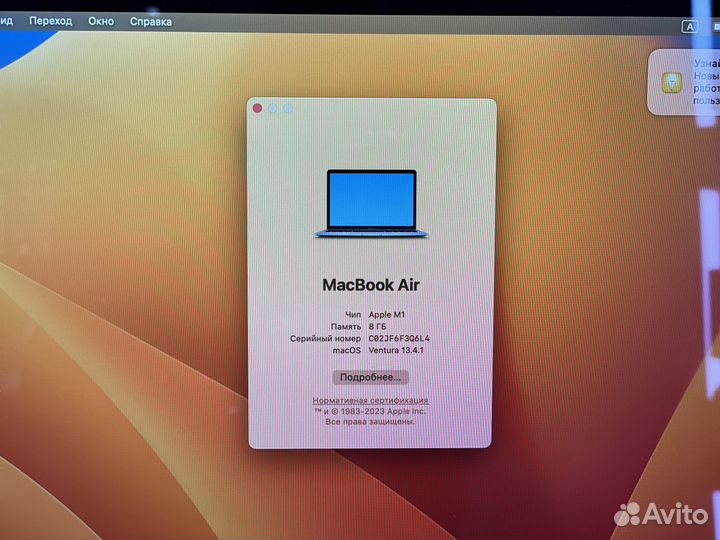Click the Tips notification lightbulb icon
Screen dimensions: 720x540
[x=671, y=84]
